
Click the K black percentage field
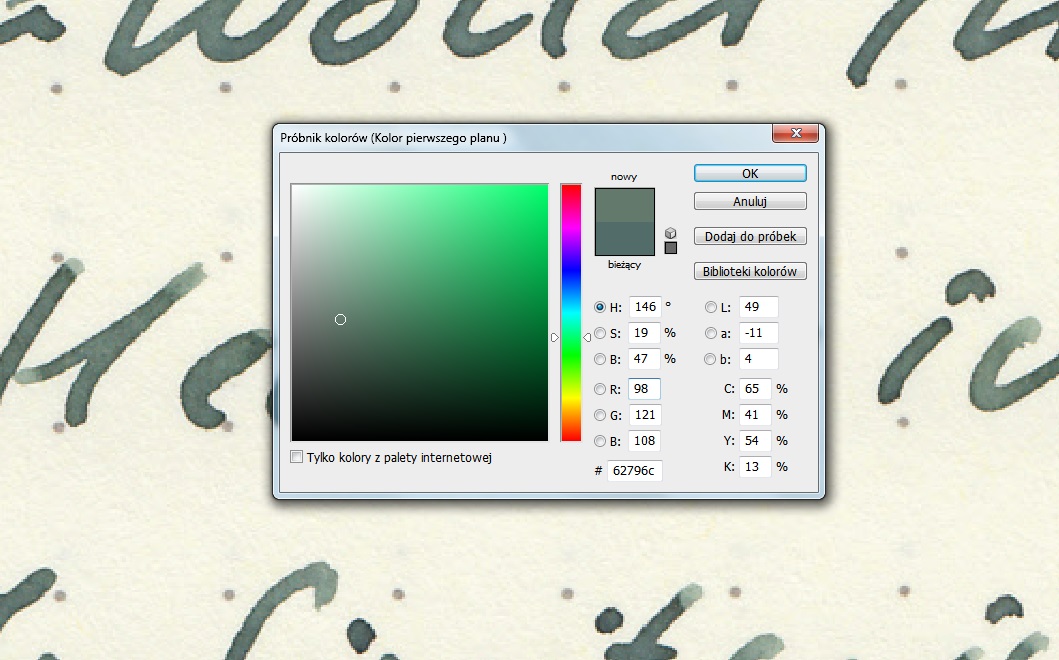pyautogui.click(x=755, y=467)
